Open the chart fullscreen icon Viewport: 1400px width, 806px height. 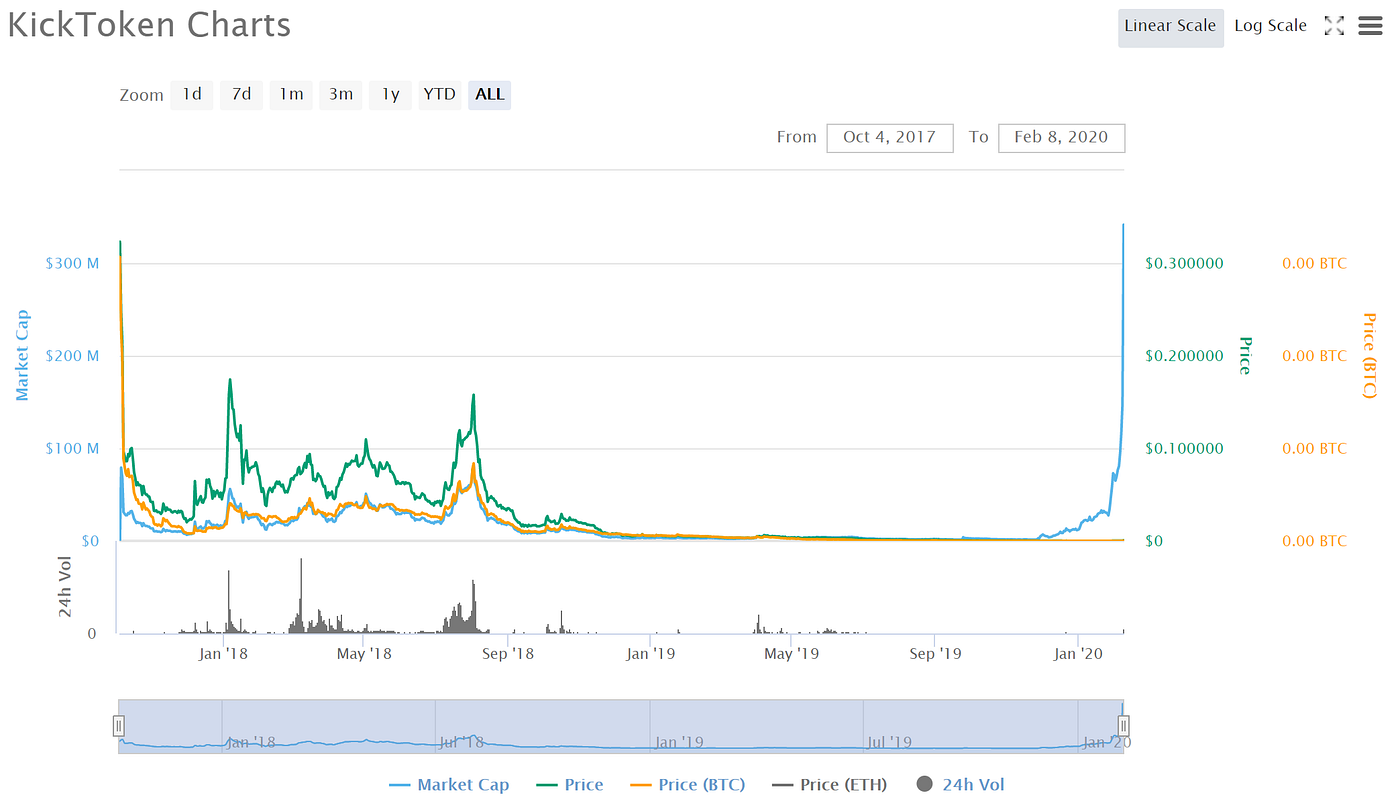tap(1334, 26)
